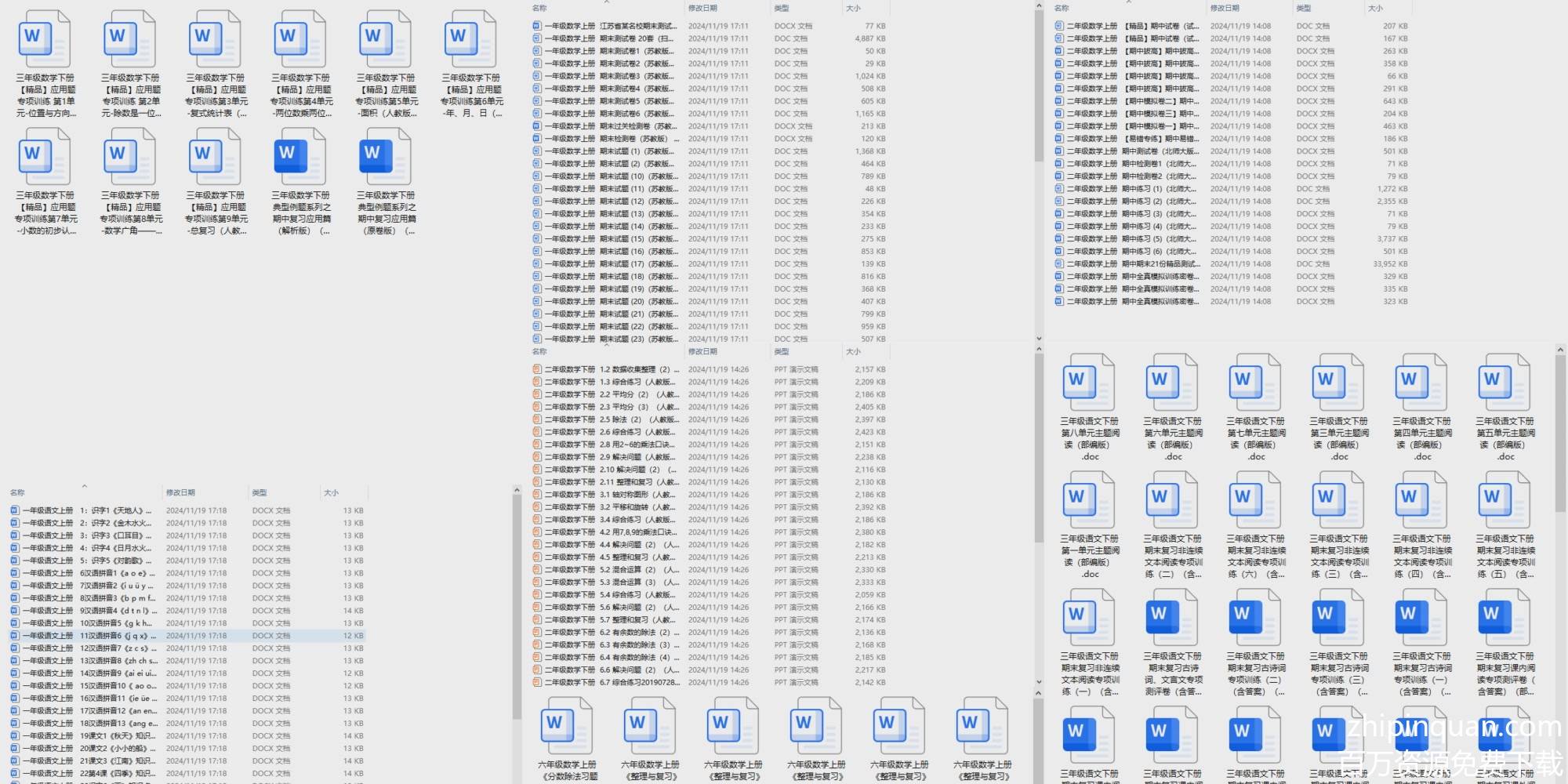This screenshot has height=784, width=1568.
Task: Open 三年级语文下册 第五单元主题阅读 document
Action: click(x=1504, y=383)
